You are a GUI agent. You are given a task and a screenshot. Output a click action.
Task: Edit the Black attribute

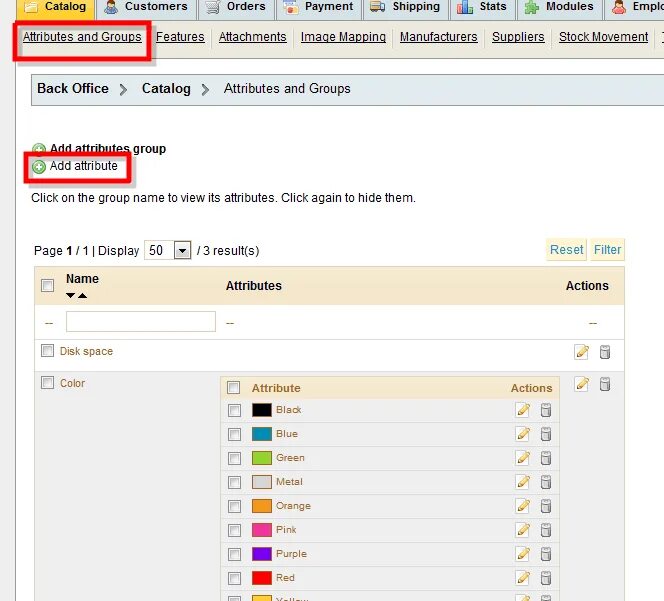tap(523, 410)
